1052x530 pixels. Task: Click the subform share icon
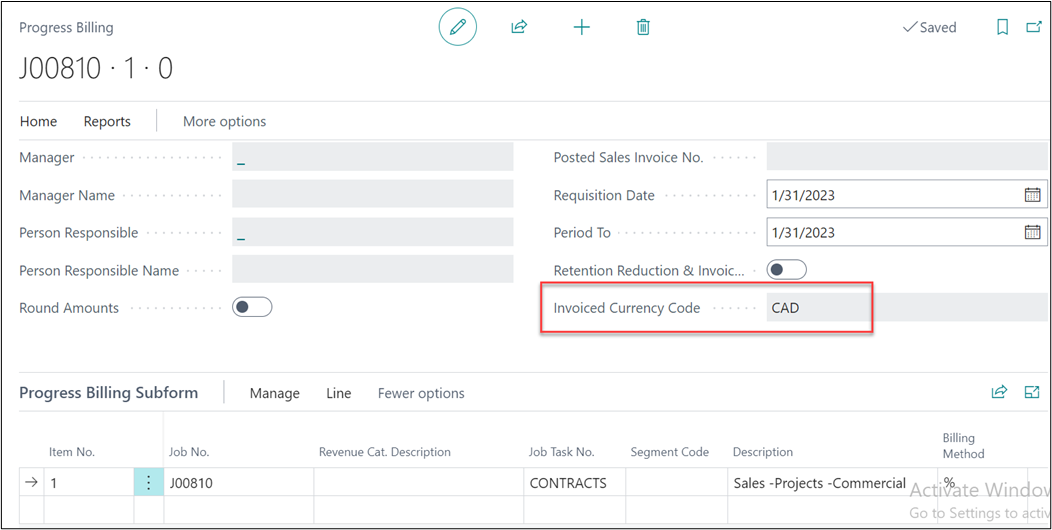click(x=999, y=392)
